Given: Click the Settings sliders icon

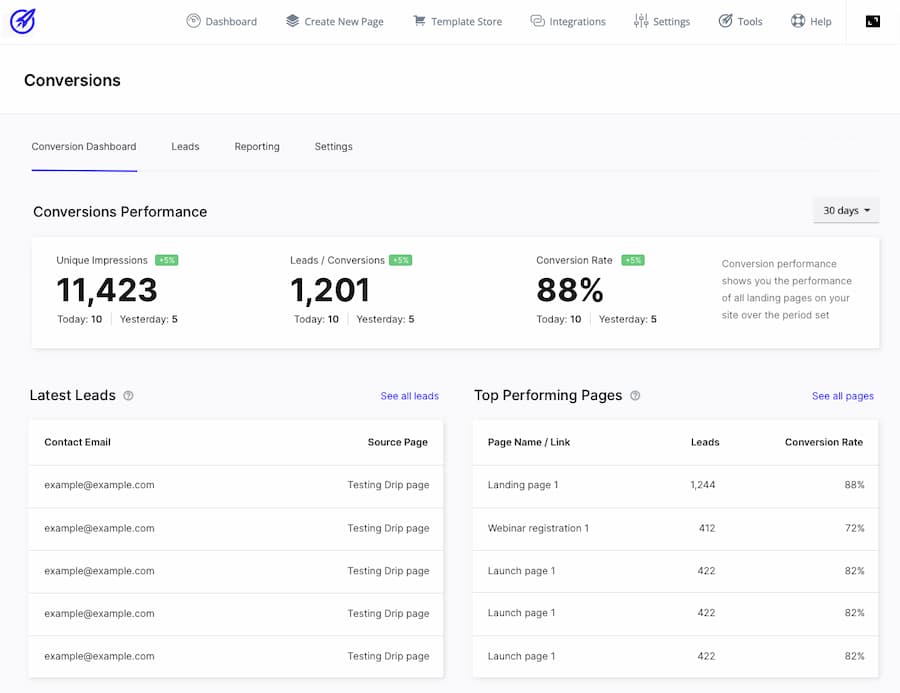Looking at the screenshot, I should click(x=641, y=21).
